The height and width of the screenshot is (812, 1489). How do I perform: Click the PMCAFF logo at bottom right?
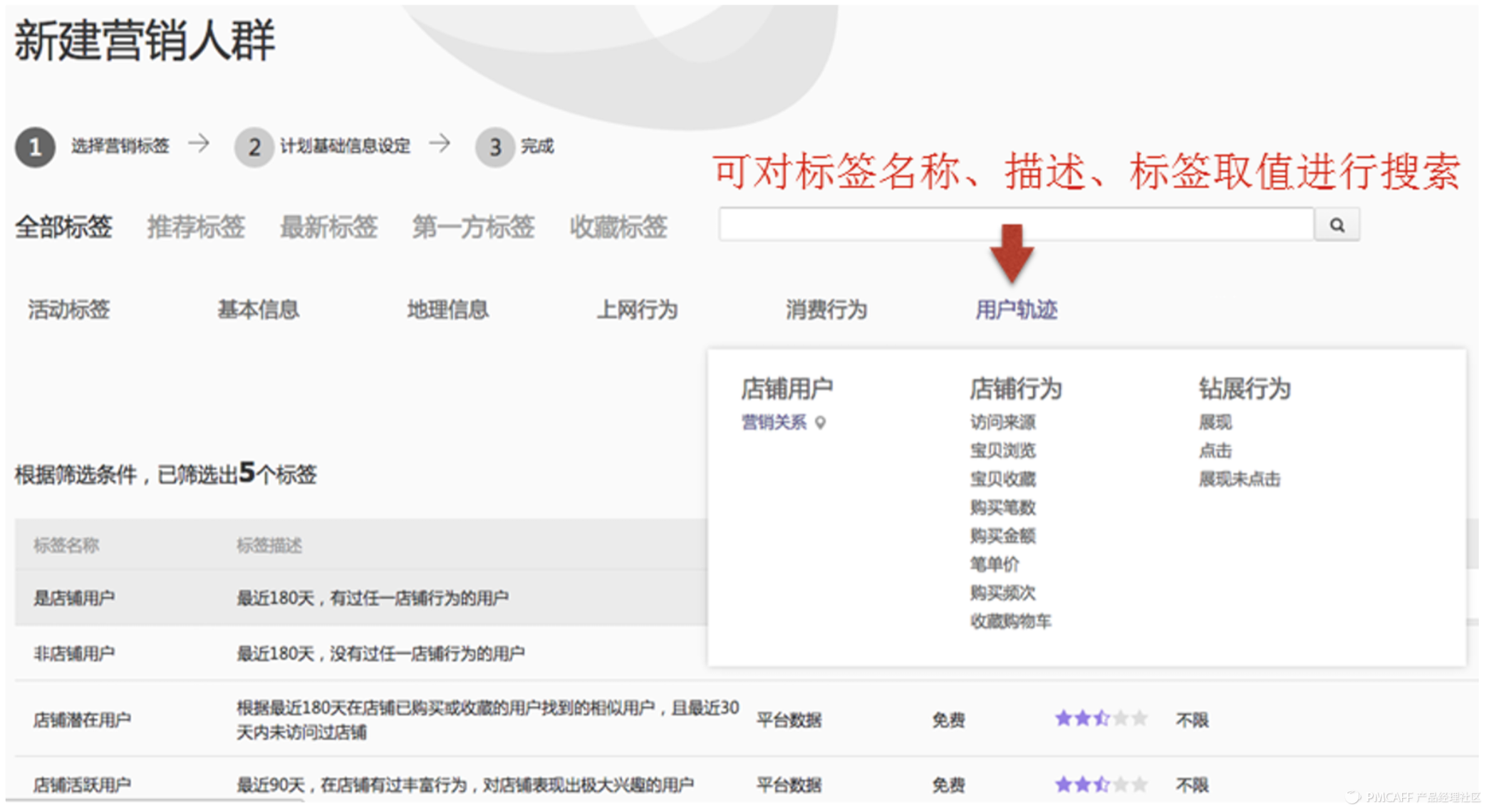click(x=1407, y=798)
